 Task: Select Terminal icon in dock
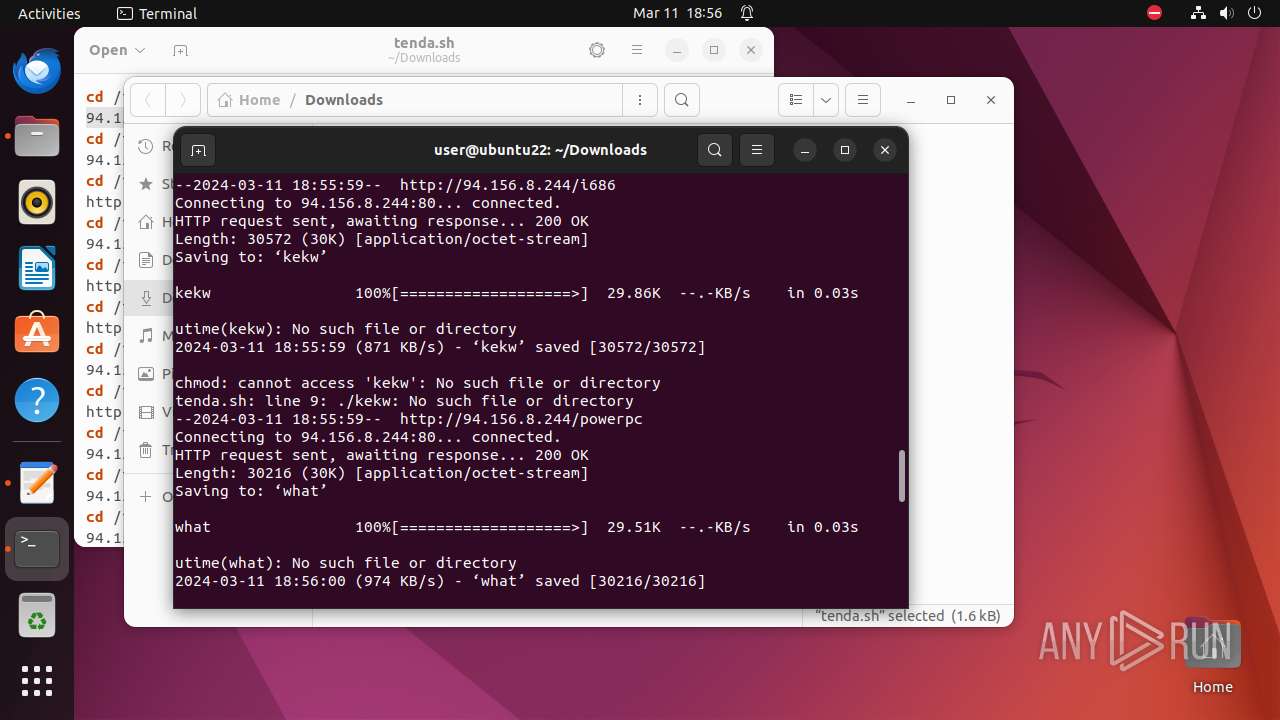click(x=37, y=549)
